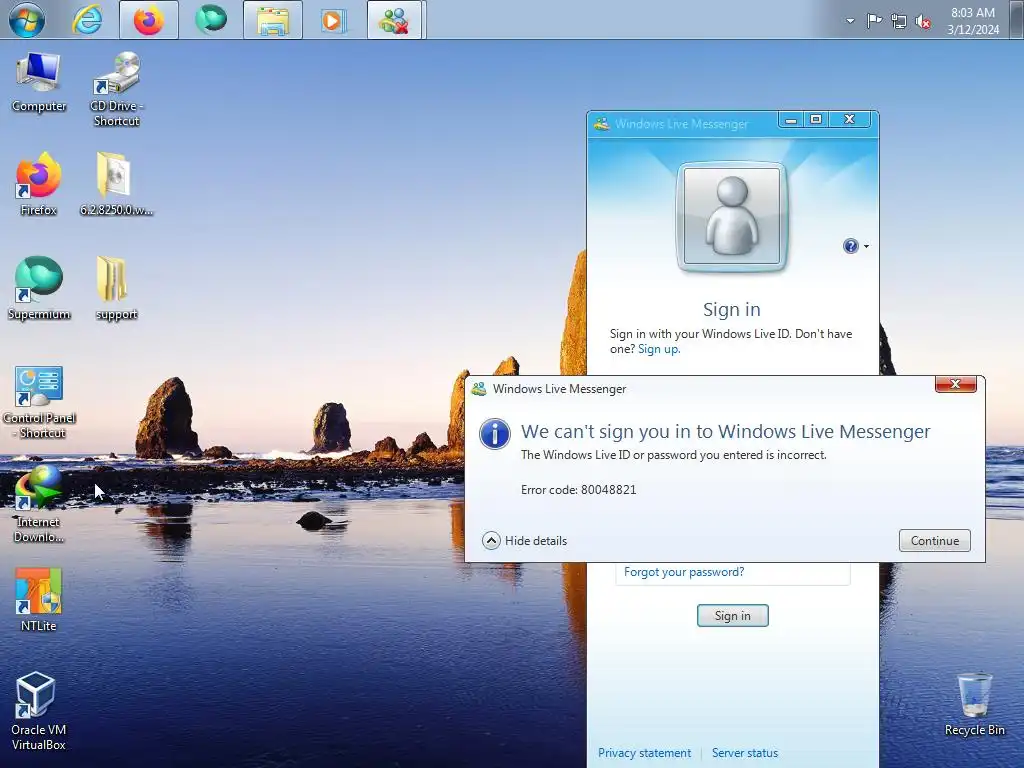
Task: Select the Oracle VM VirtualBox shortcut
Action: coord(38,712)
